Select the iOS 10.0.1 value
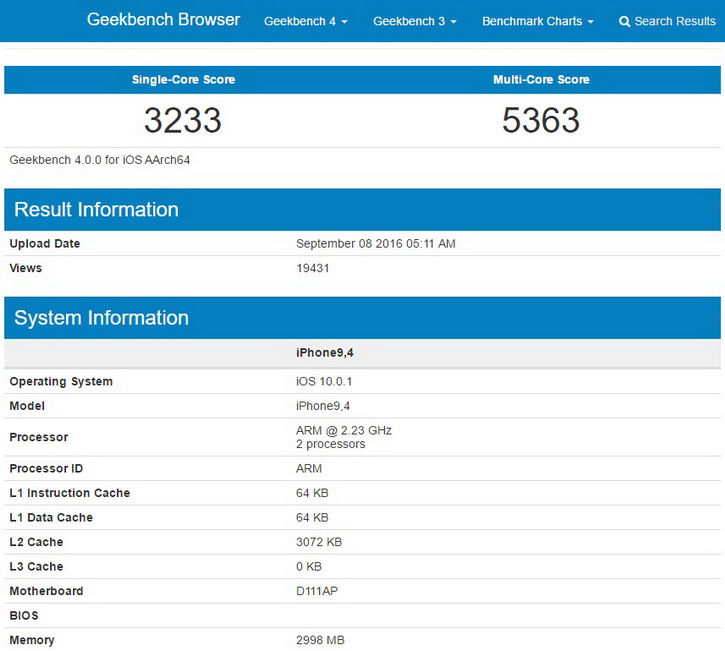 324,381
